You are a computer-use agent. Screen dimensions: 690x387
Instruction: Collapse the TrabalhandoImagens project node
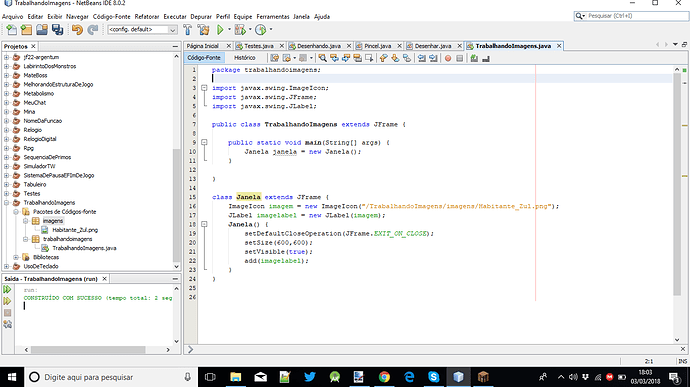7,203
